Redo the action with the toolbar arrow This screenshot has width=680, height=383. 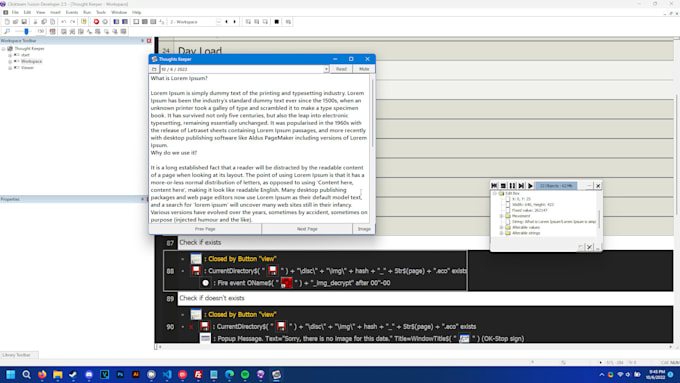[72, 22]
